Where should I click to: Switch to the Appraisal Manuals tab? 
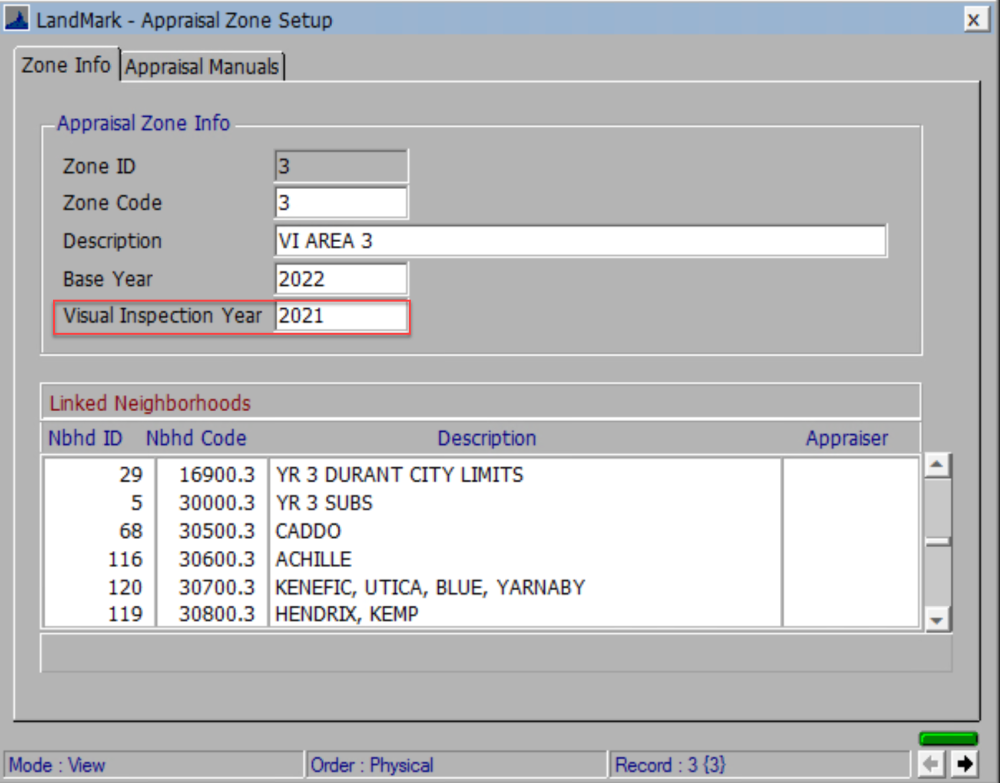(x=202, y=65)
